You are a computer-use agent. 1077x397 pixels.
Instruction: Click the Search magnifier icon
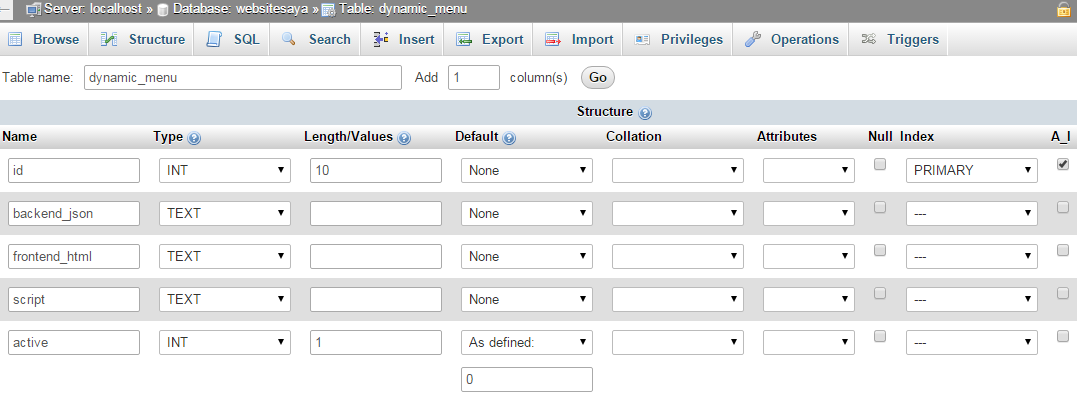[289, 39]
